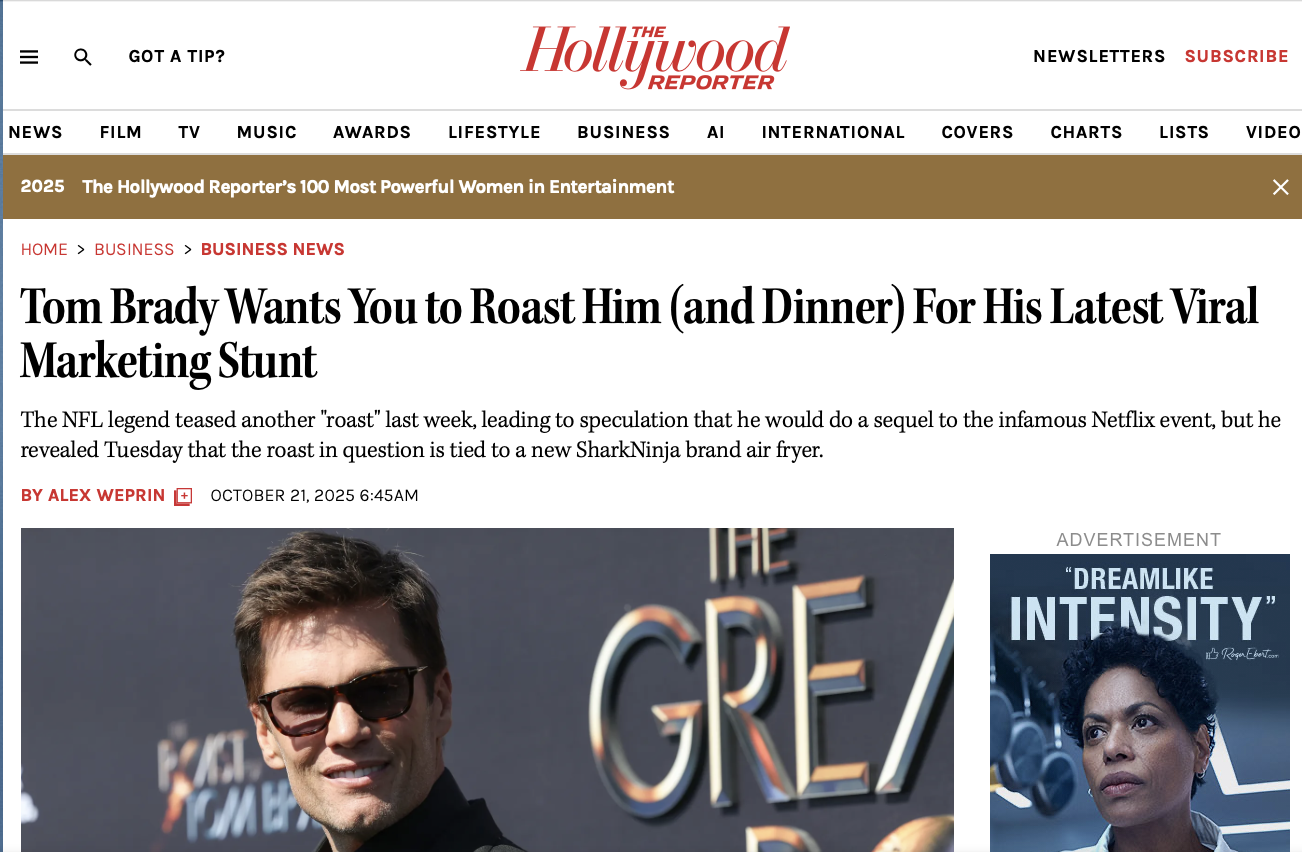The height and width of the screenshot is (852, 1302).
Task: Open the 100 Most Powerful Women banner link
Action: tap(378, 187)
